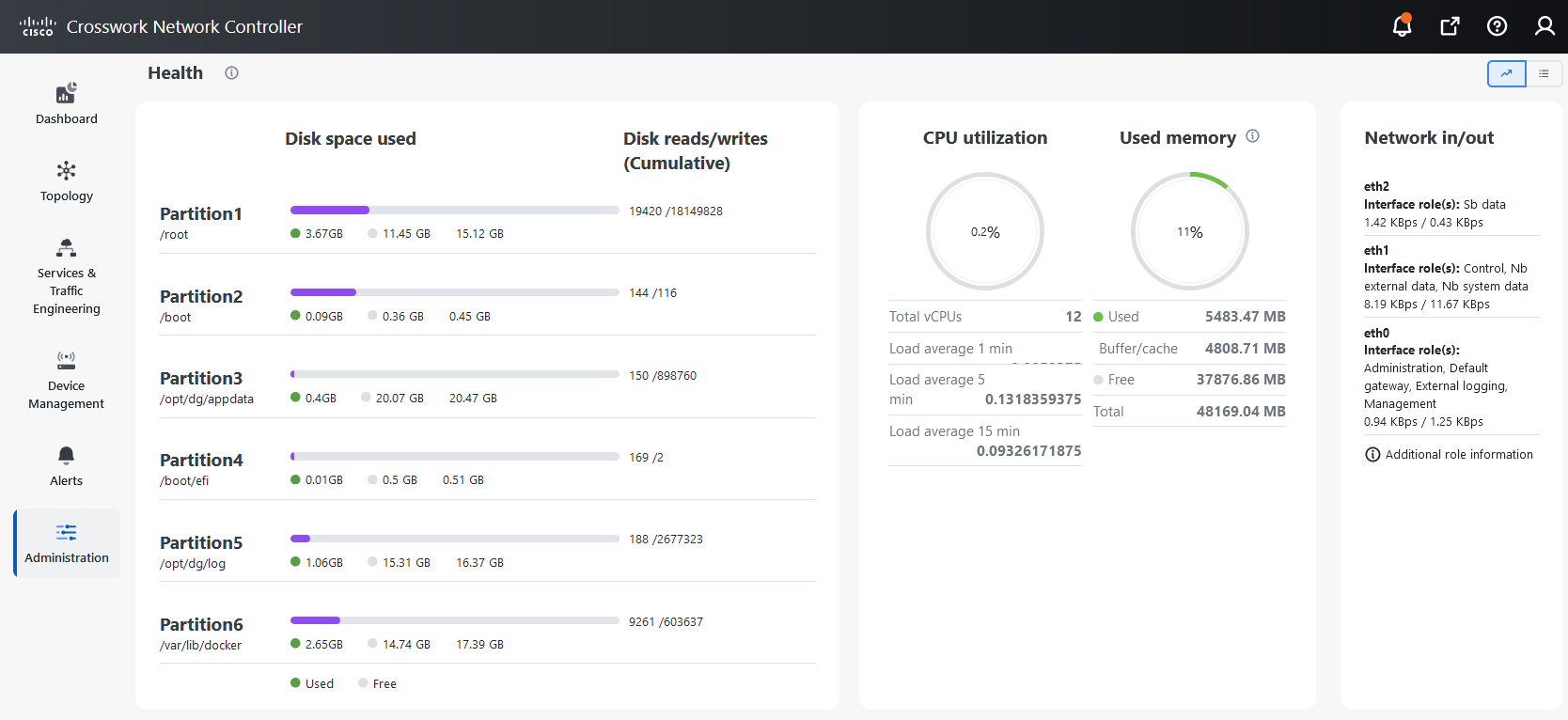The width and height of the screenshot is (1568, 720).
Task: Open Services & Traffic Engineering menu label
Action: (66, 290)
